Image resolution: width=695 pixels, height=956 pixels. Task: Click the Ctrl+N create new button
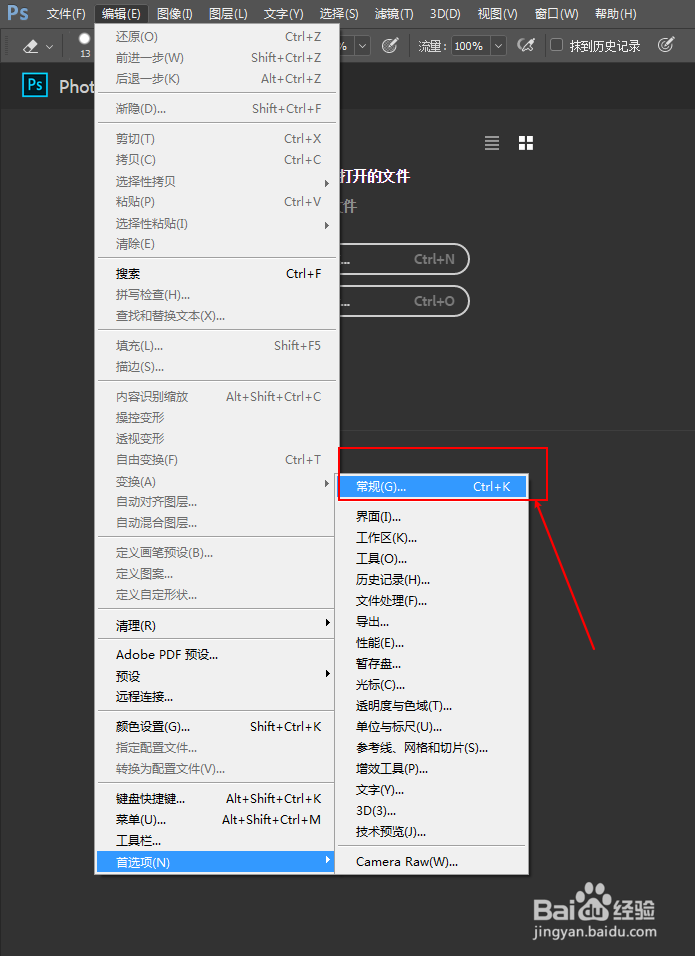tap(404, 259)
